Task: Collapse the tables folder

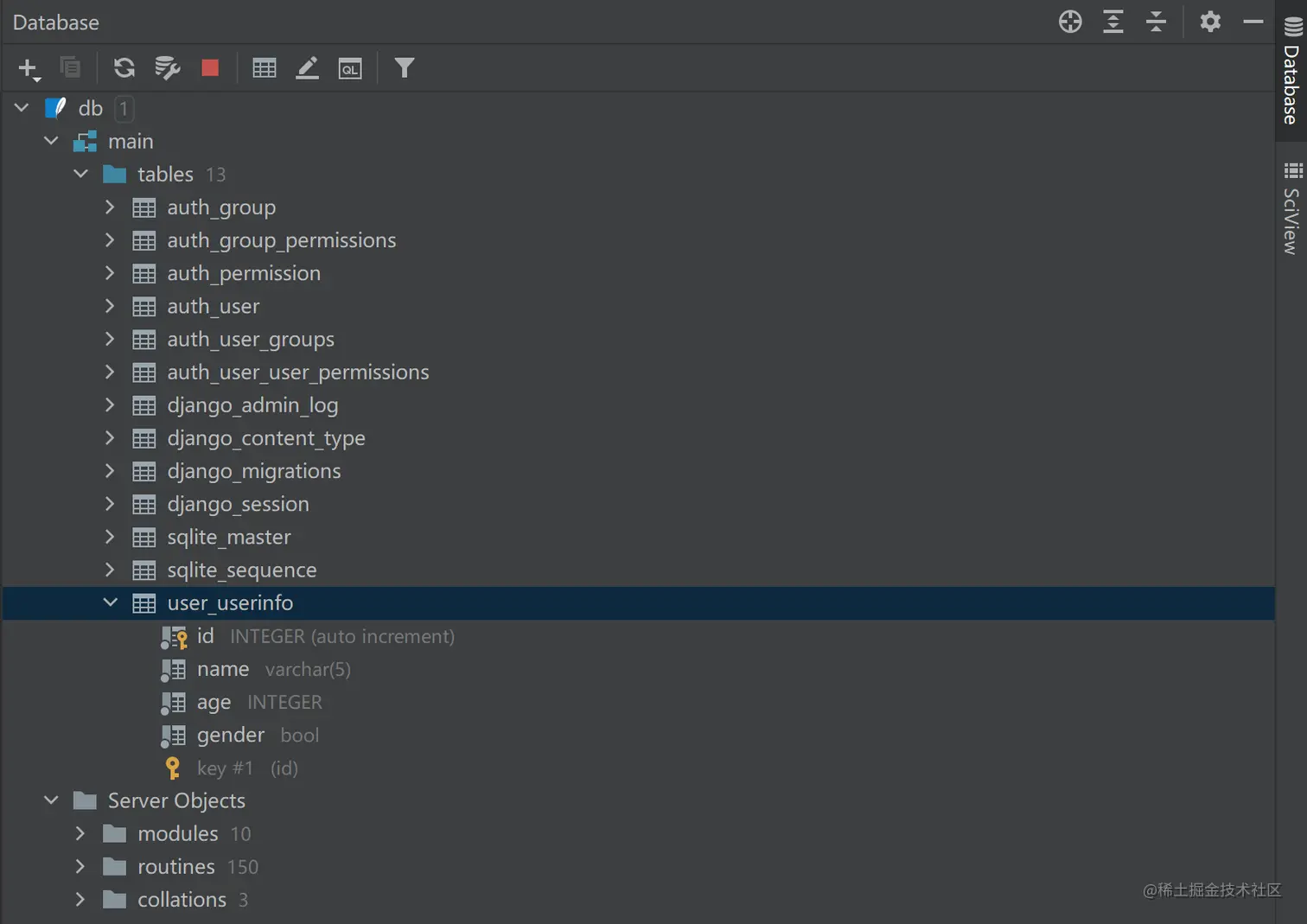Action: (80, 174)
